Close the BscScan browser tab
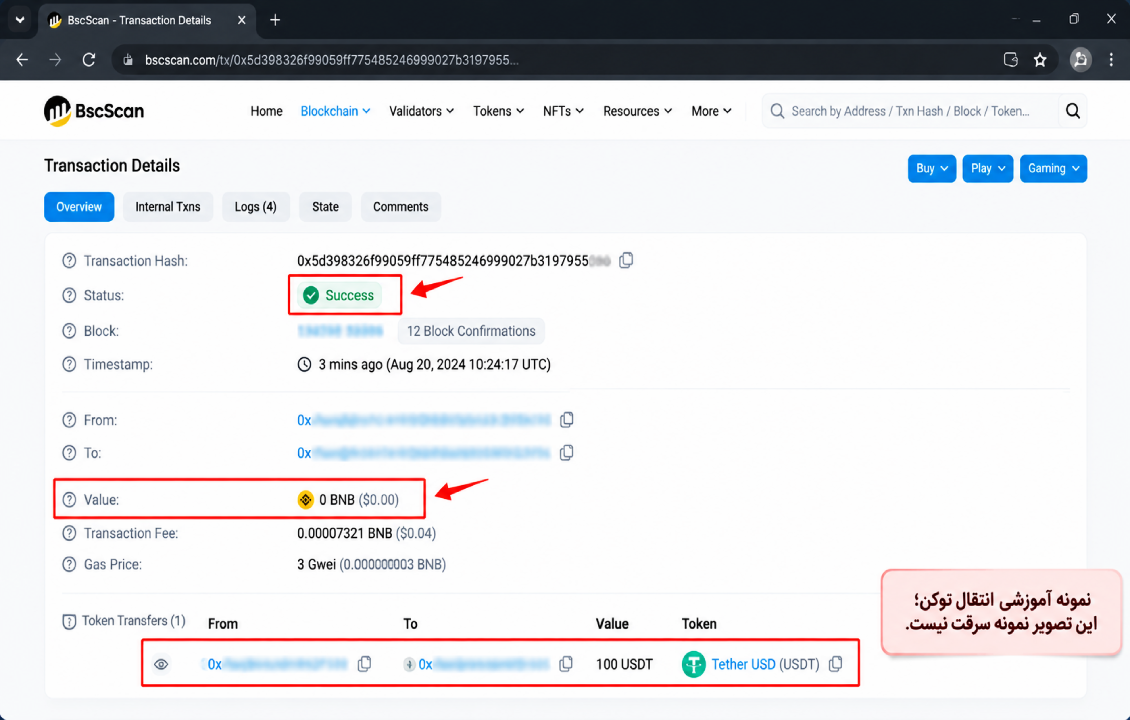This screenshot has height=720, width=1130. pyautogui.click(x=241, y=20)
